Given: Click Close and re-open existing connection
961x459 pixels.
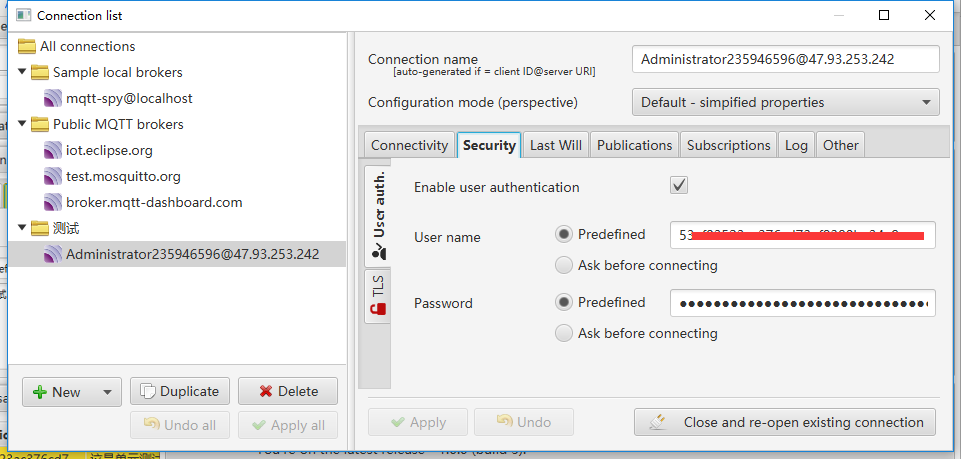Looking at the screenshot, I should pyautogui.click(x=785, y=422).
